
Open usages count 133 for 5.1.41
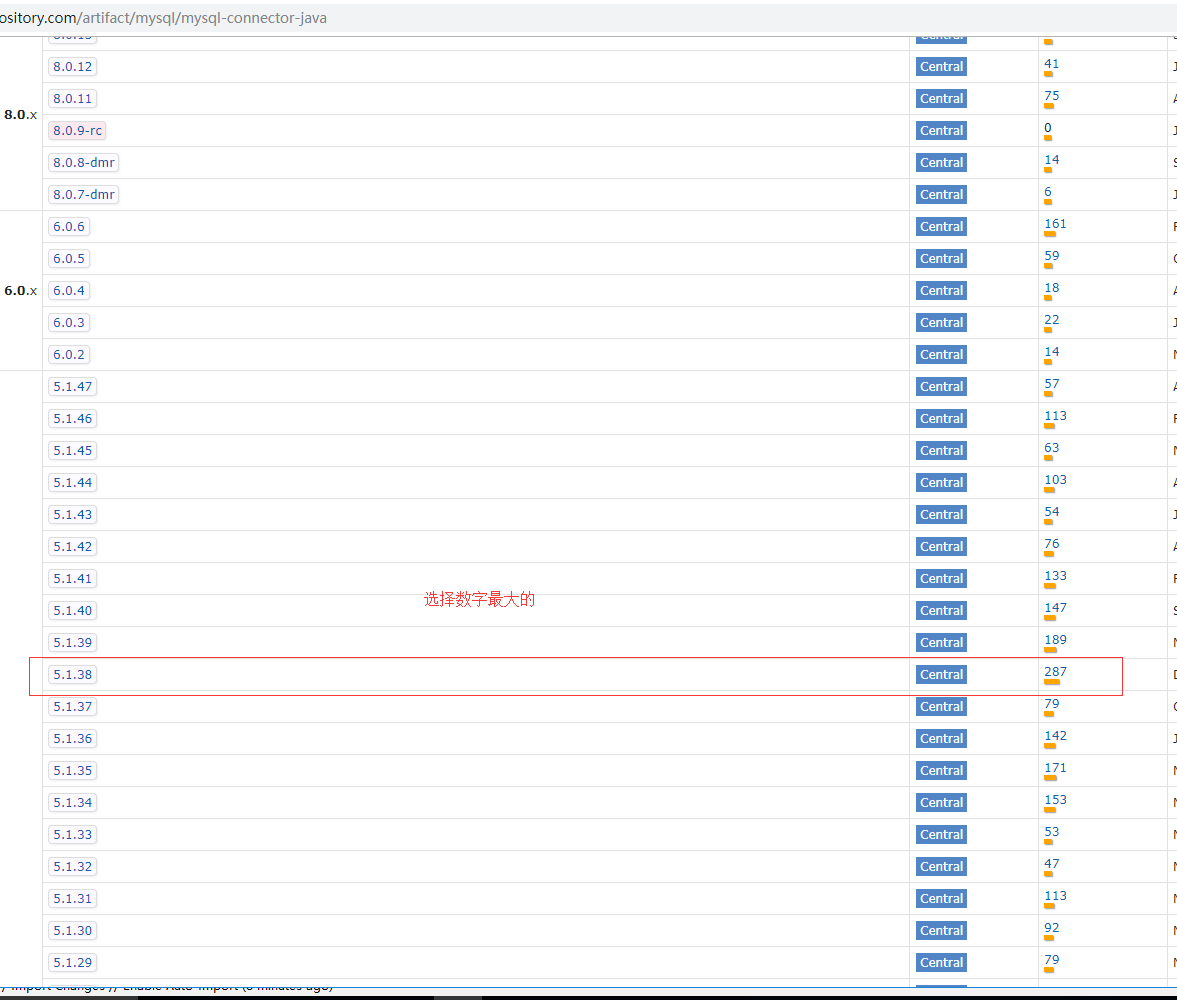(x=1055, y=577)
